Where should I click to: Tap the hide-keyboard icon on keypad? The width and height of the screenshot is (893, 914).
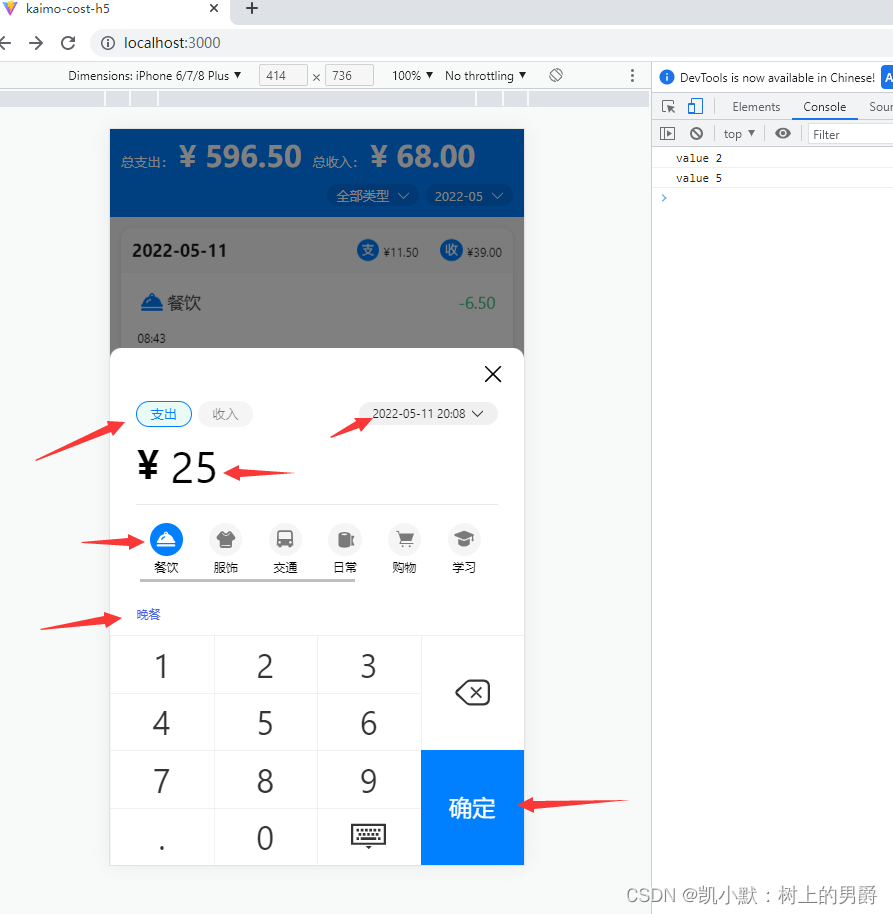[368, 836]
